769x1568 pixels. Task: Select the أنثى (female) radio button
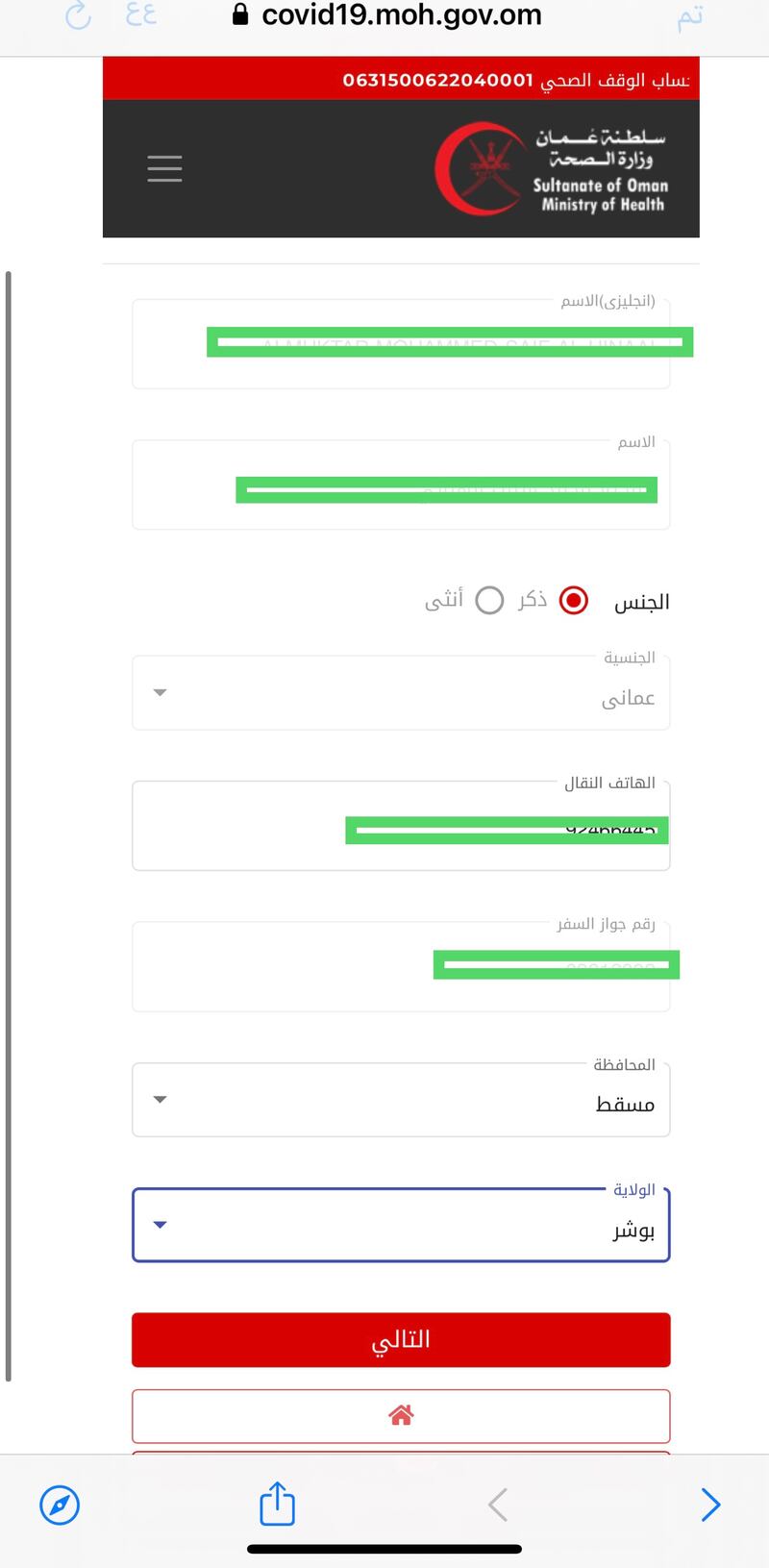coord(489,601)
